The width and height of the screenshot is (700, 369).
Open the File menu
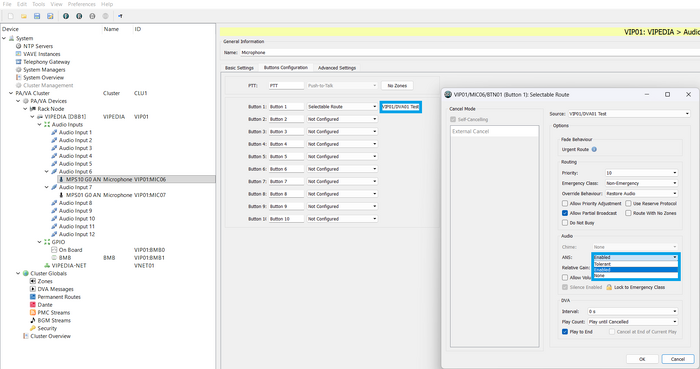[x=7, y=4]
